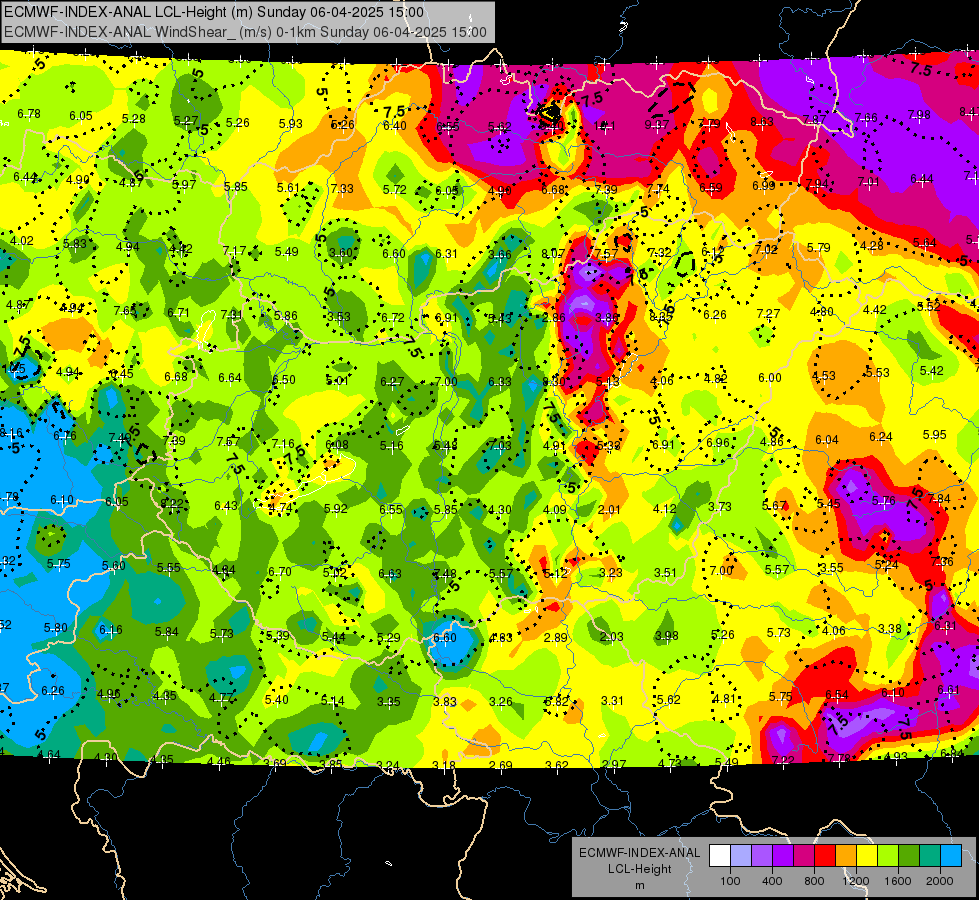Click the wind shear value 6.64
This screenshot has height=900, width=979.
(x=230, y=378)
